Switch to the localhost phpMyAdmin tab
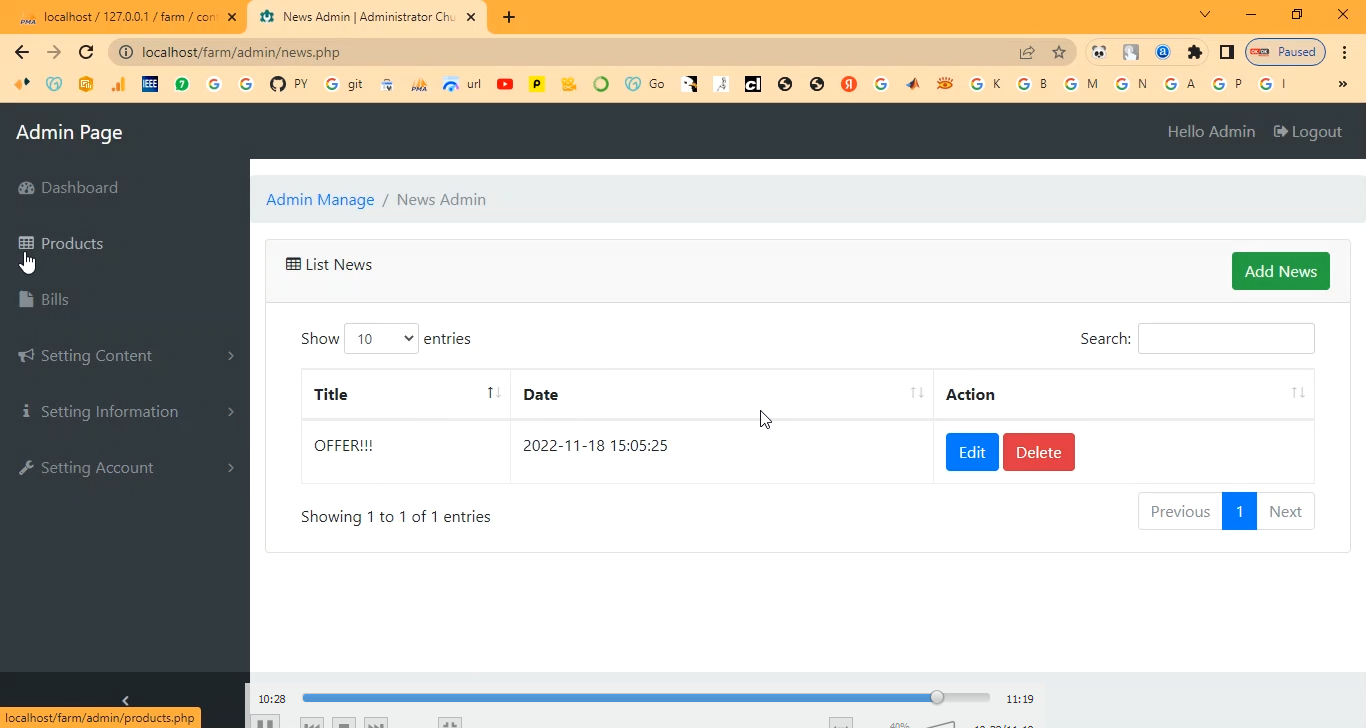 tap(120, 17)
